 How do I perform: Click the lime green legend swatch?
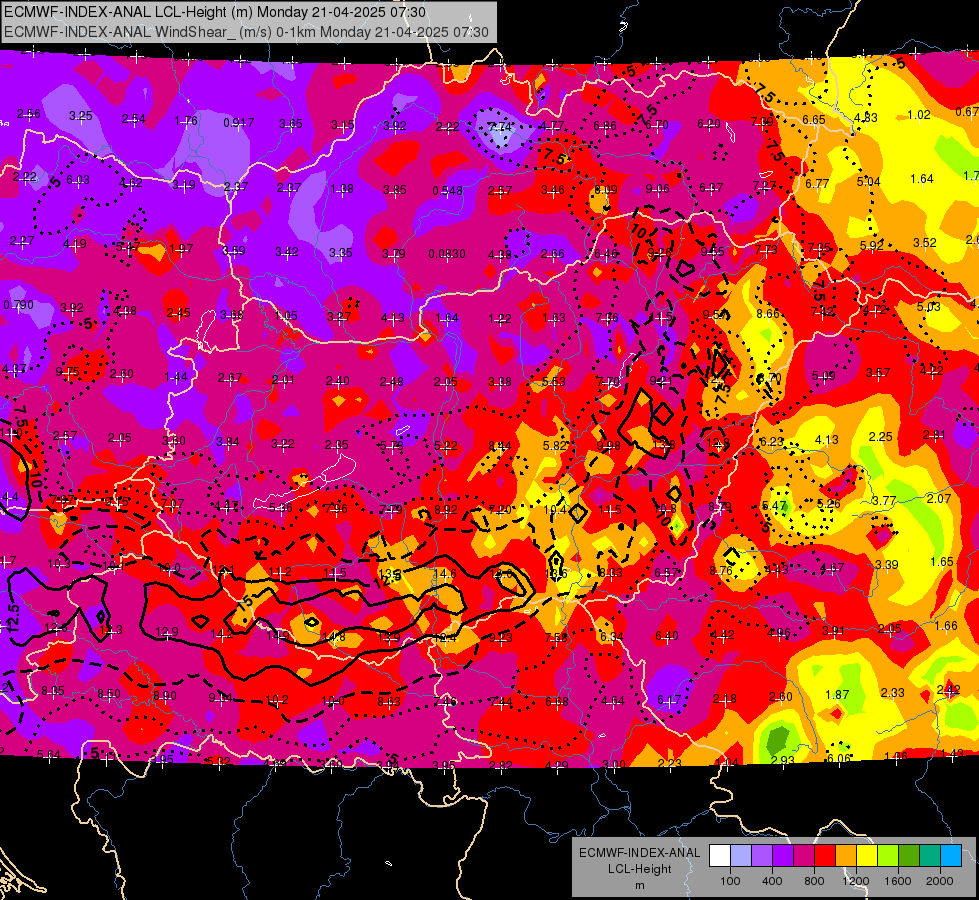click(888, 856)
